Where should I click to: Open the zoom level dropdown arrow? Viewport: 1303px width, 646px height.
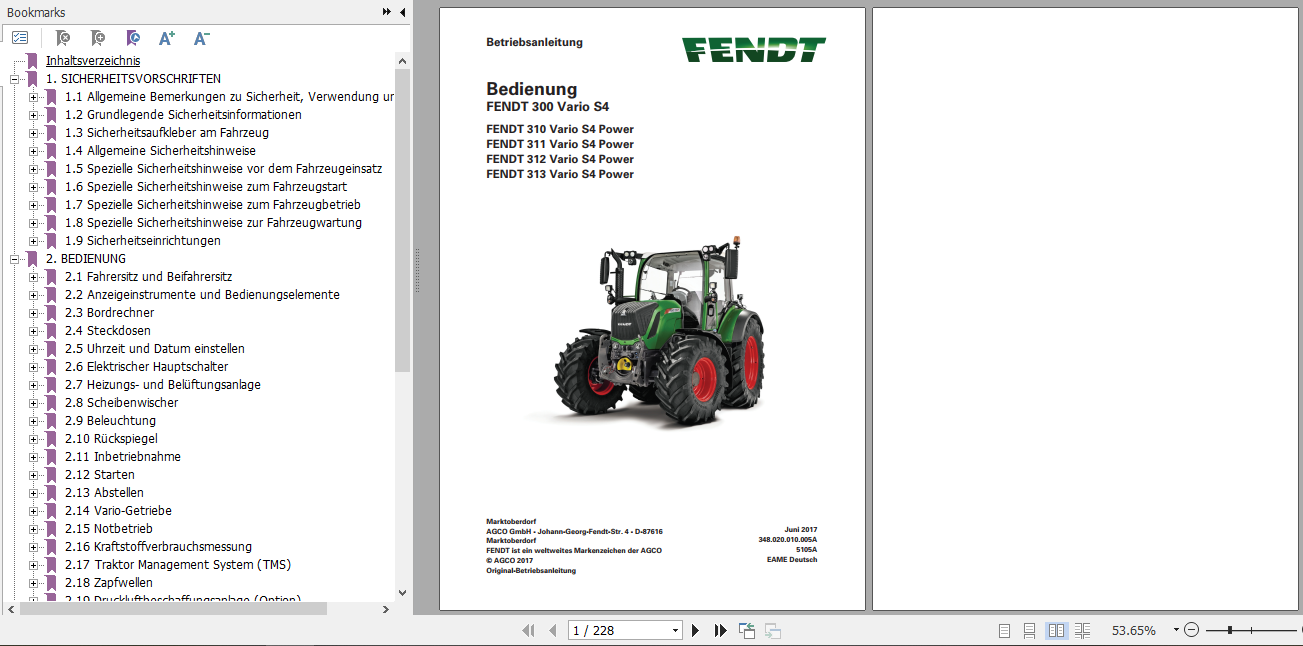pyautogui.click(x=1176, y=630)
